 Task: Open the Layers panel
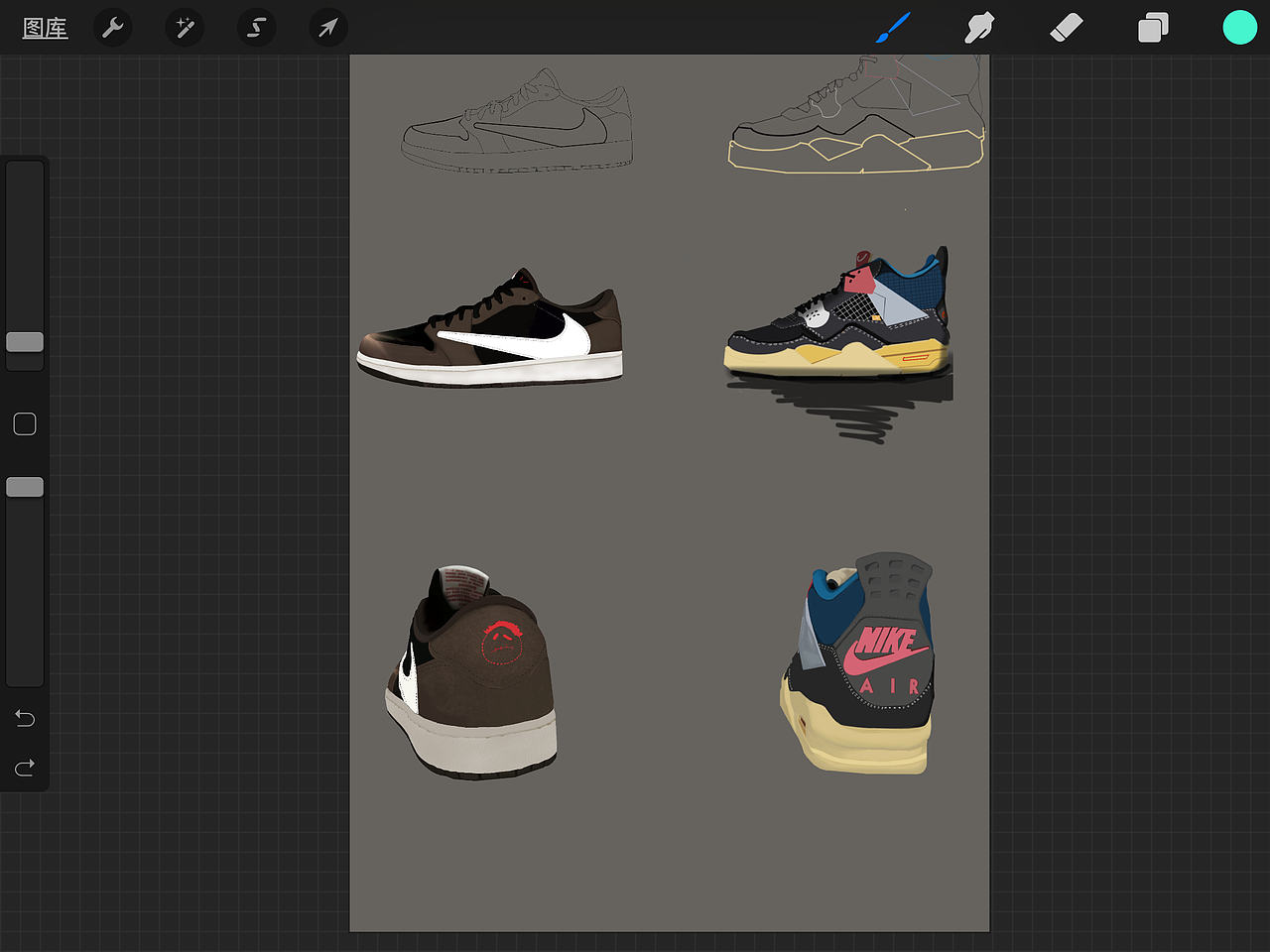coord(1153,28)
